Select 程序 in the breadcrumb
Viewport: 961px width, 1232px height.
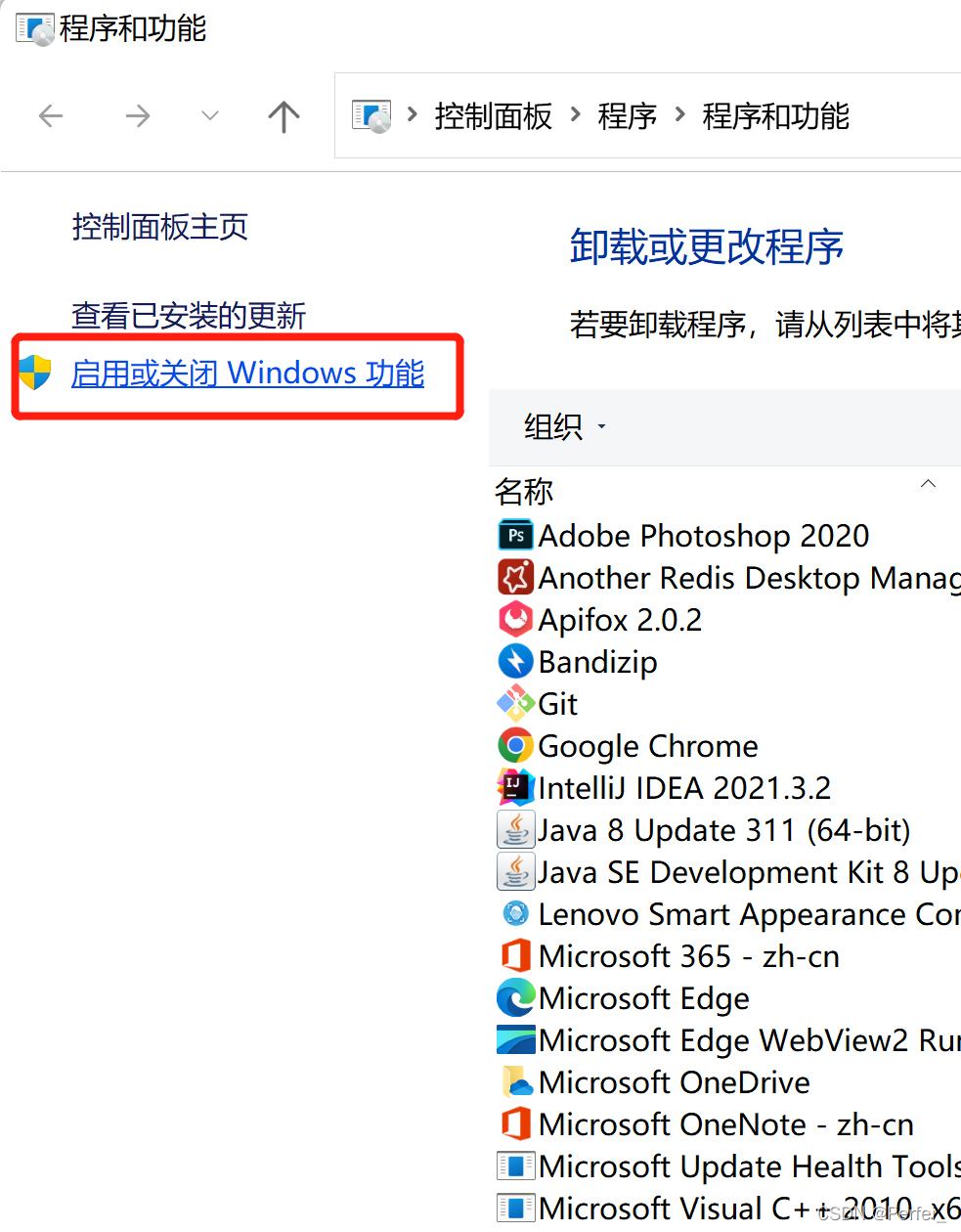(628, 116)
